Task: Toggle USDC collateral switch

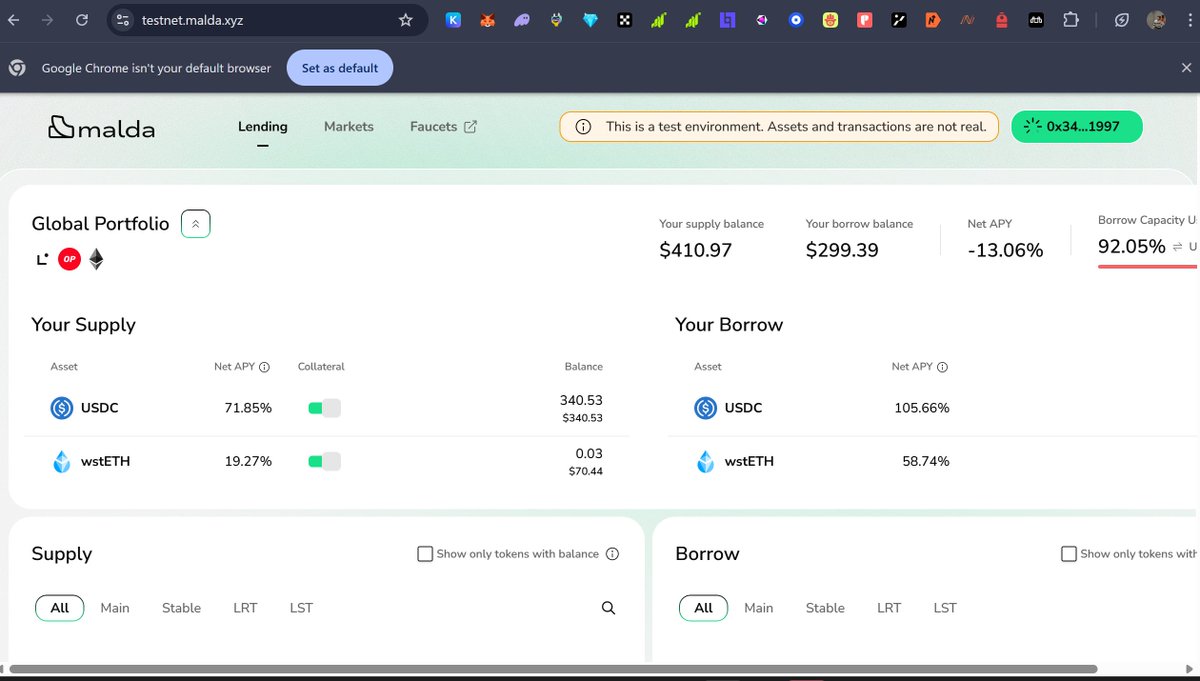Action: pos(324,408)
